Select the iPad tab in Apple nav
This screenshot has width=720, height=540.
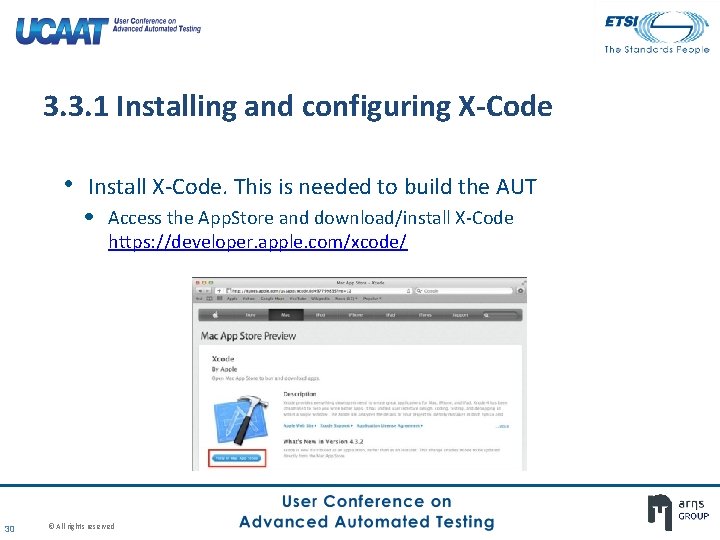point(390,315)
